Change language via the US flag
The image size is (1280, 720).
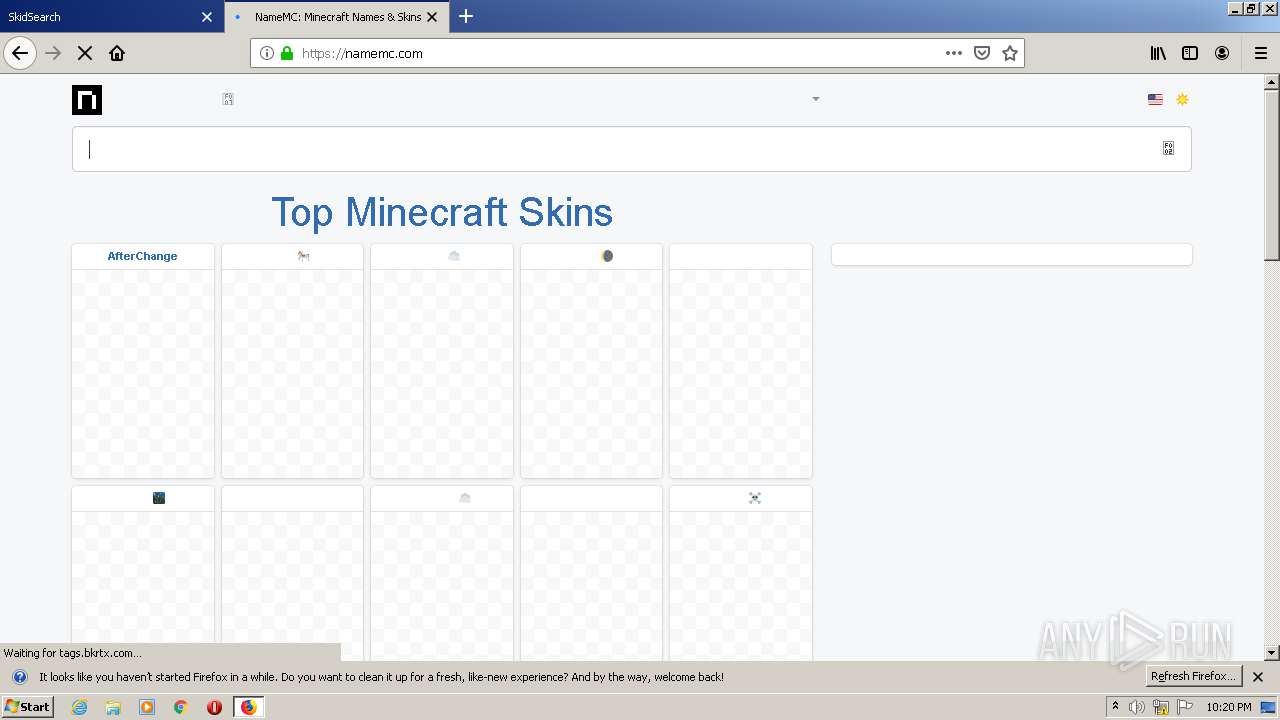pos(1155,99)
